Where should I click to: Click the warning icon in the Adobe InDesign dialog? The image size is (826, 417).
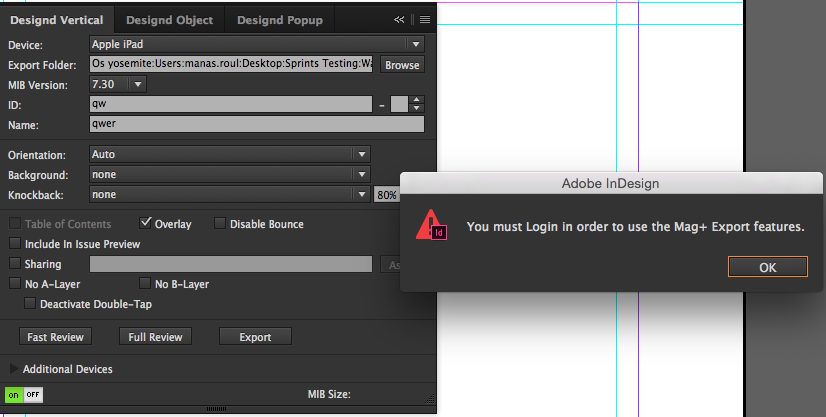pos(431,225)
